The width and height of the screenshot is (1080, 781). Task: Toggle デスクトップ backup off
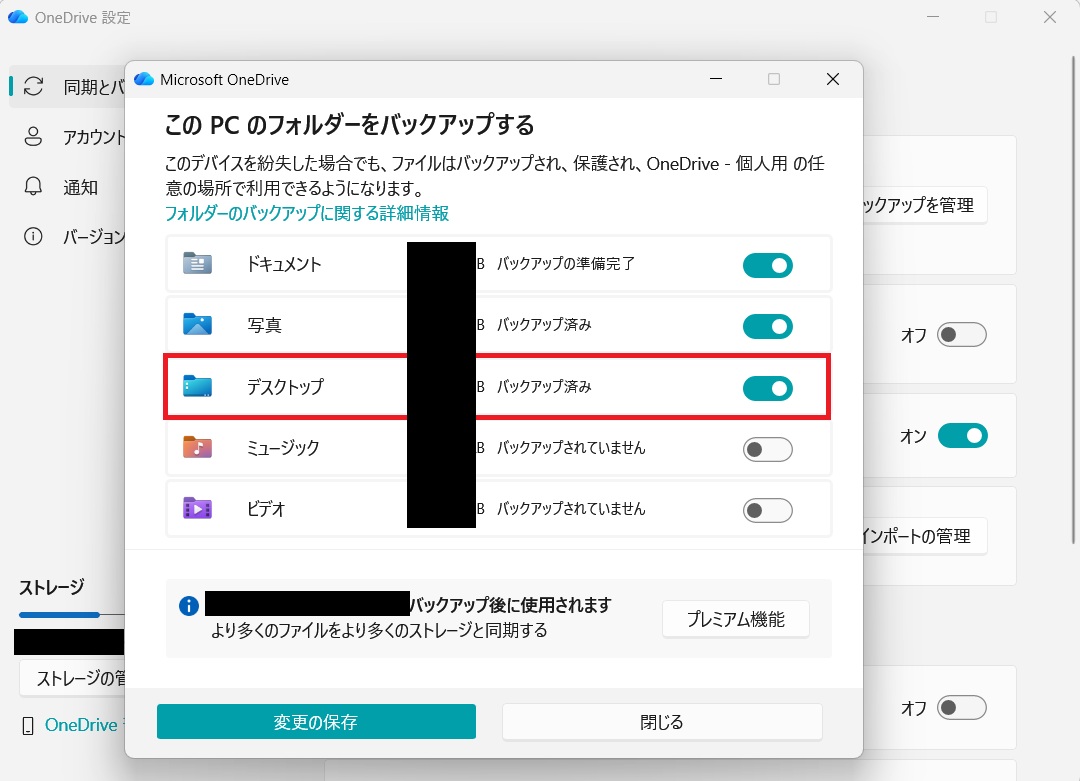pyautogui.click(x=767, y=387)
